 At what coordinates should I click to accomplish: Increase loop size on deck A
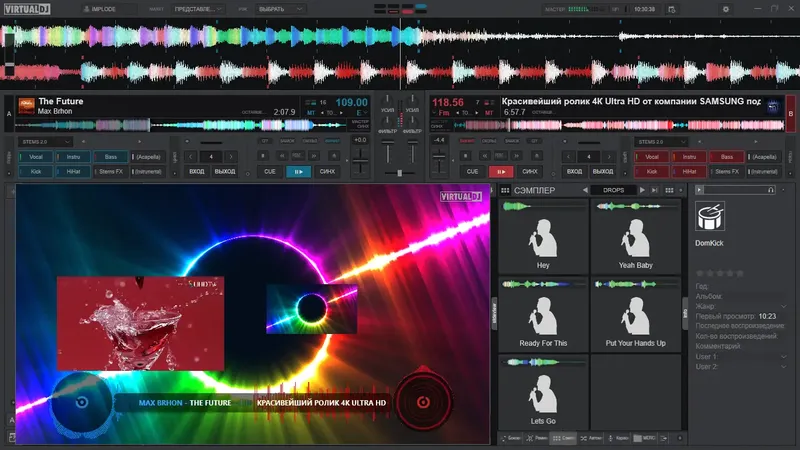point(231,157)
